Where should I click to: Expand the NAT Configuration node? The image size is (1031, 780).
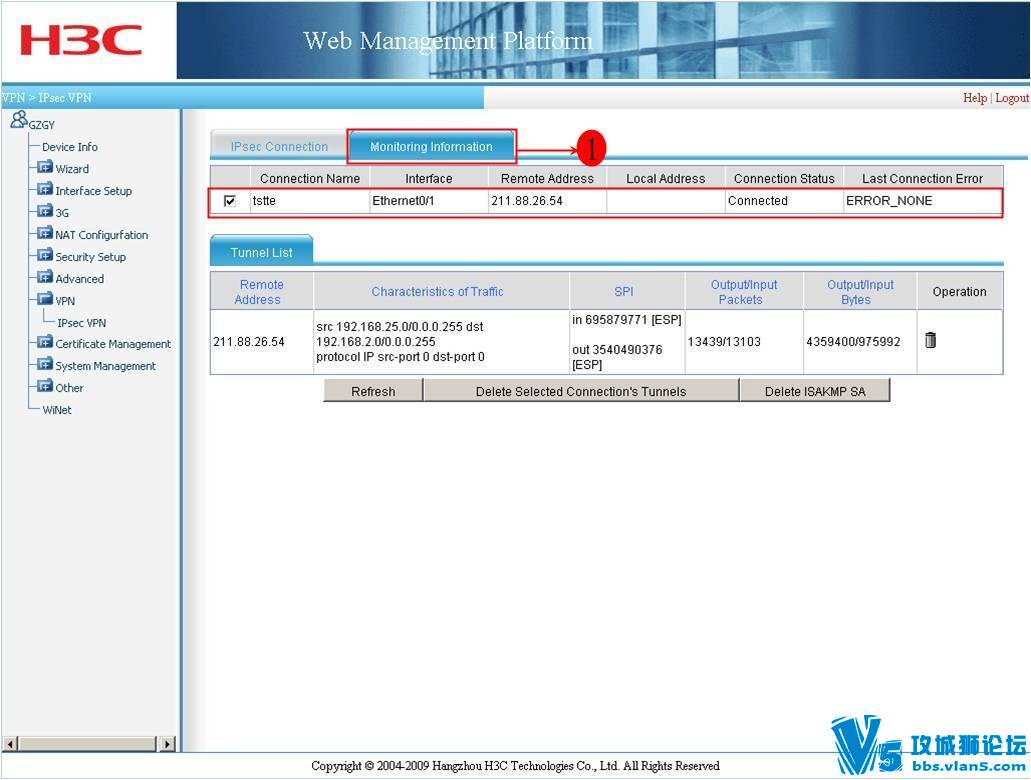pos(44,233)
